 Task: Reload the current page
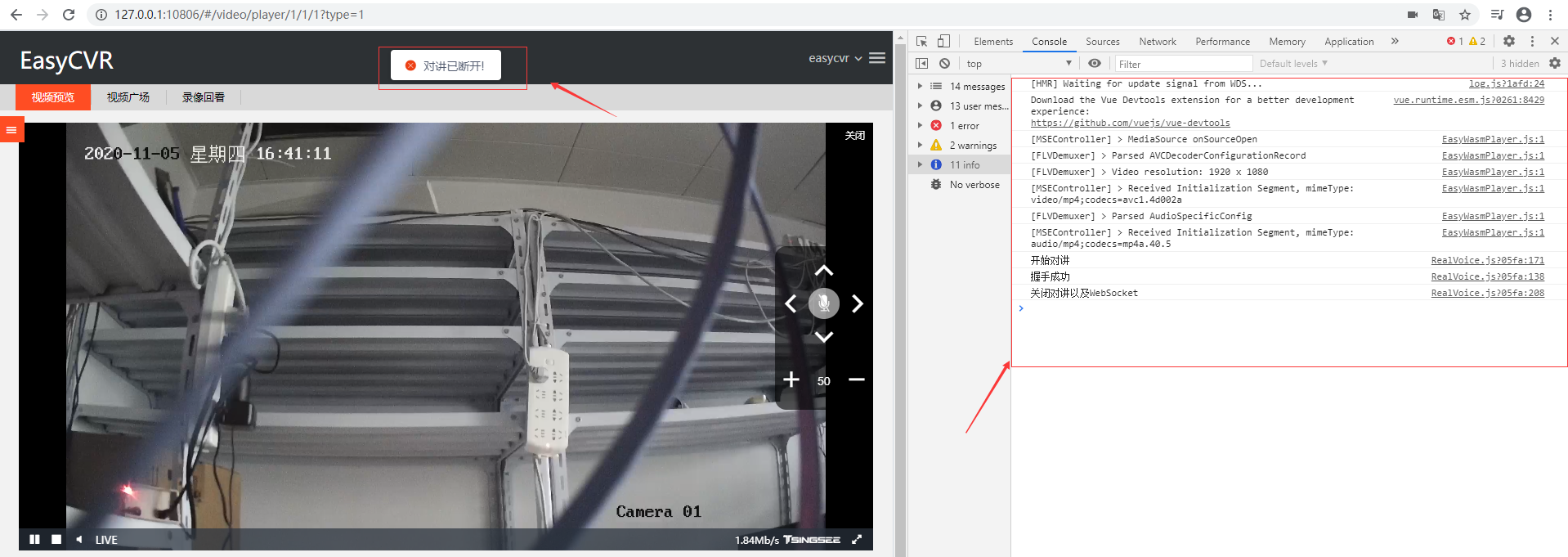point(69,15)
